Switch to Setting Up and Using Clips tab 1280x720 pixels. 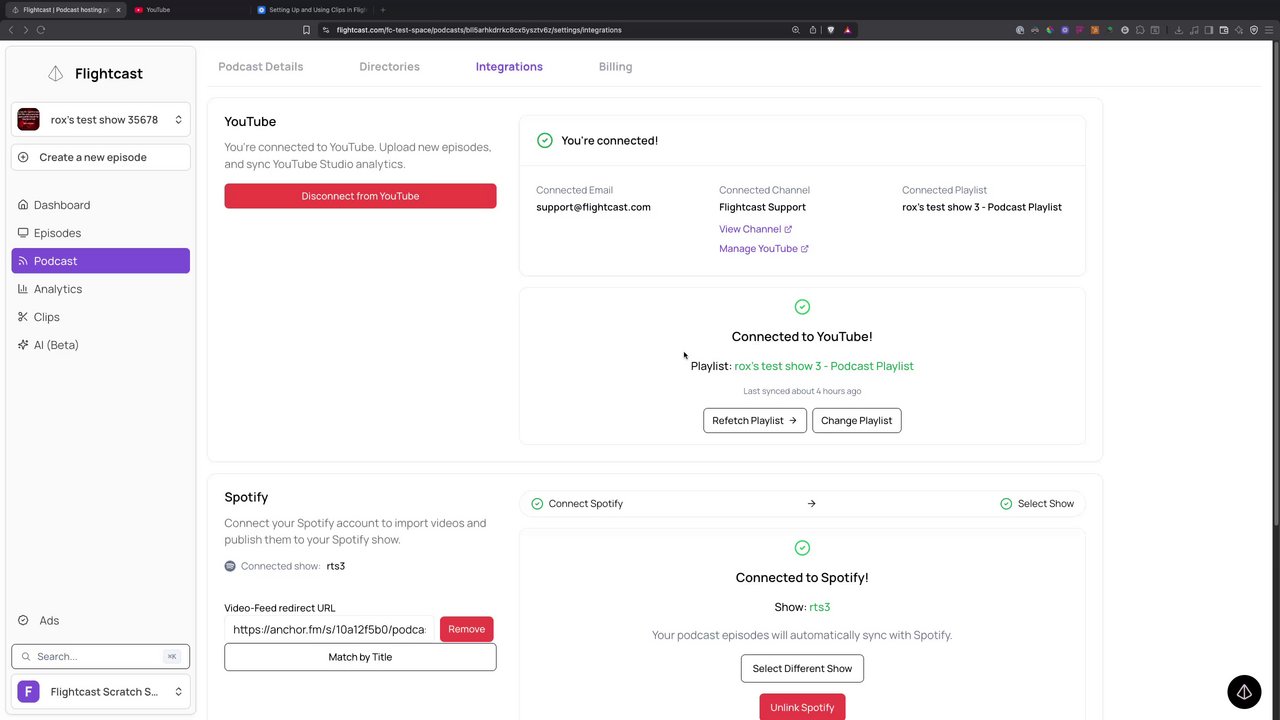(312, 10)
